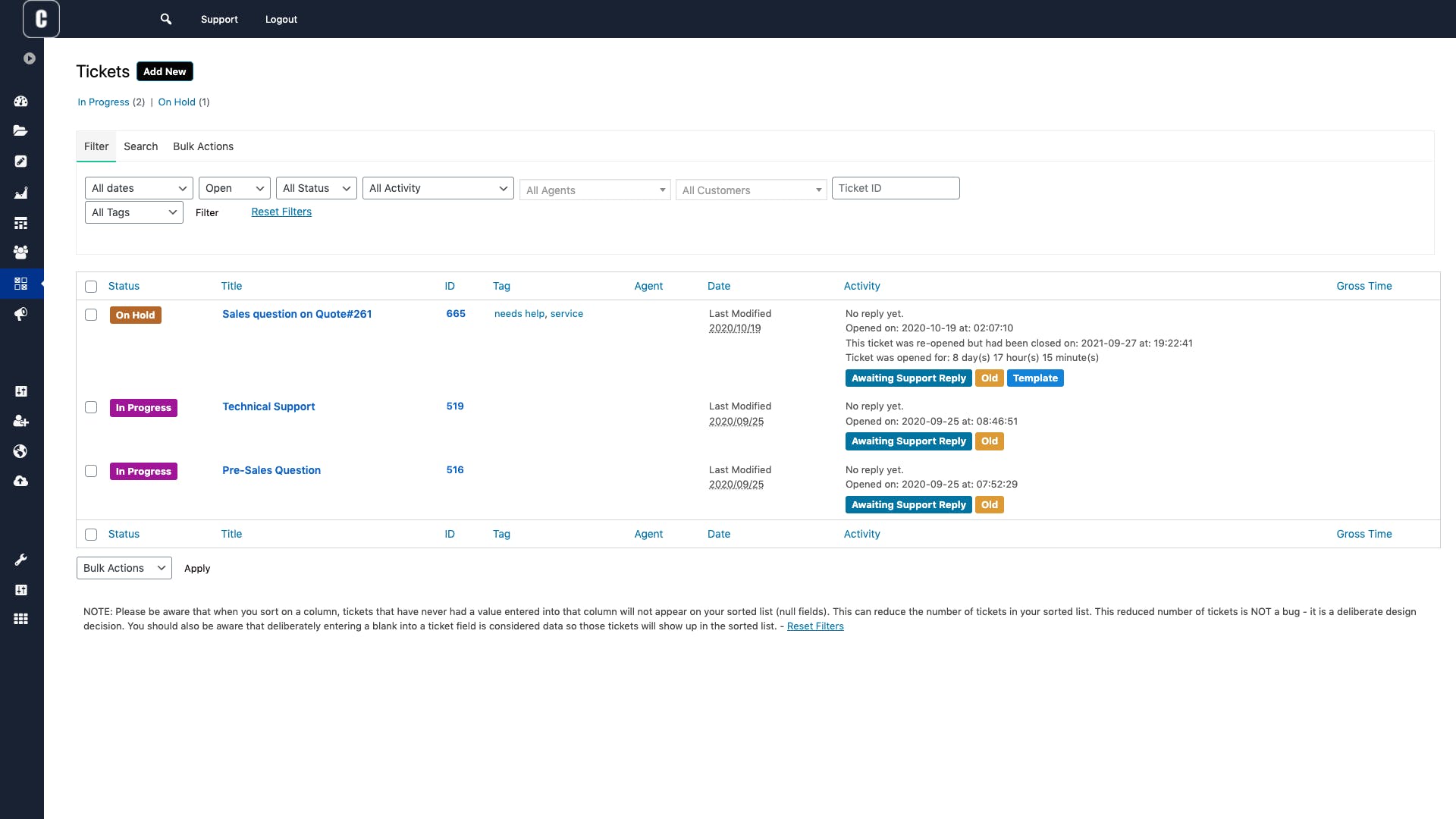Check the Sales question on Quote#261 ticket checkbox
Screen dimensions: 1456x819
[91, 315]
